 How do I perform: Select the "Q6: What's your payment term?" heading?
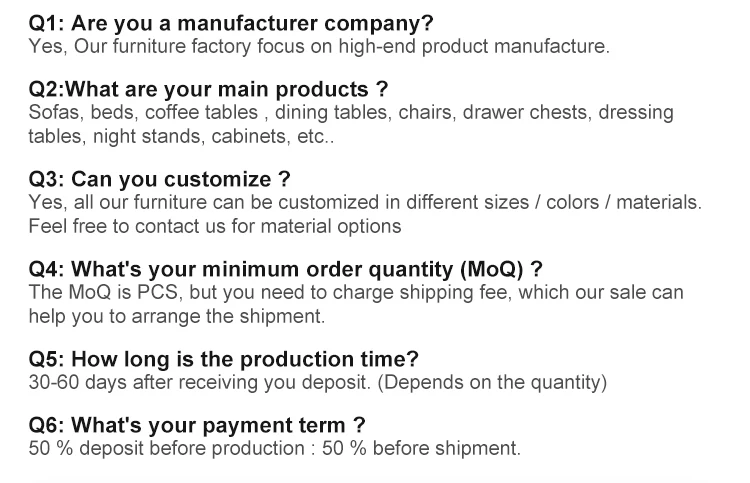[197, 426]
